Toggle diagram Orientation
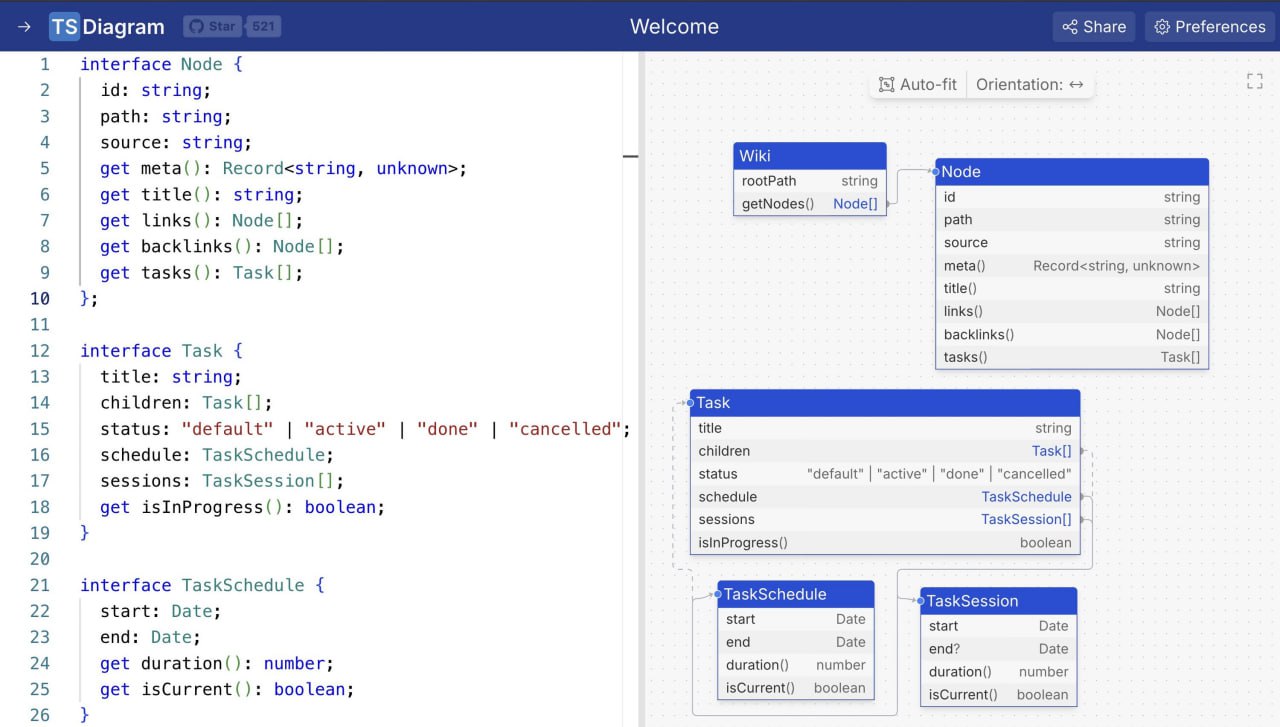The image size is (1280, 727). coord(1030,85)
